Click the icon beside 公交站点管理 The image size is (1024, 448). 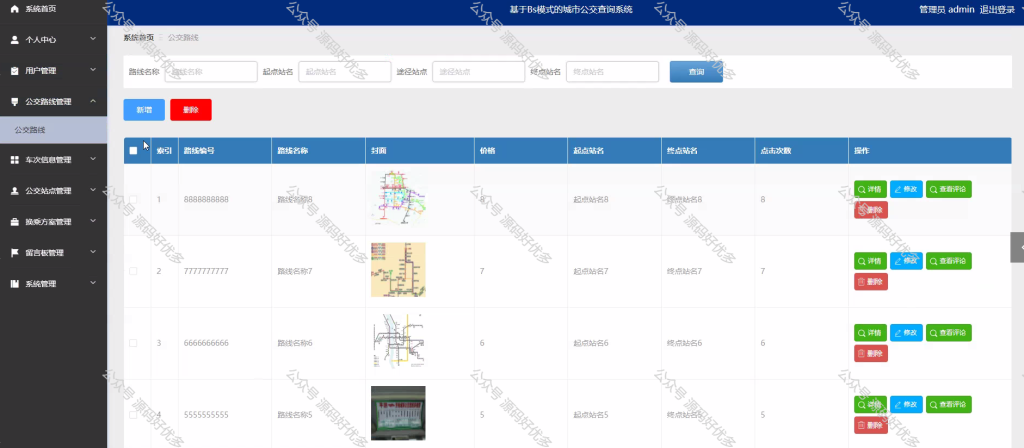pyautogui.click(x=14, y=191)
